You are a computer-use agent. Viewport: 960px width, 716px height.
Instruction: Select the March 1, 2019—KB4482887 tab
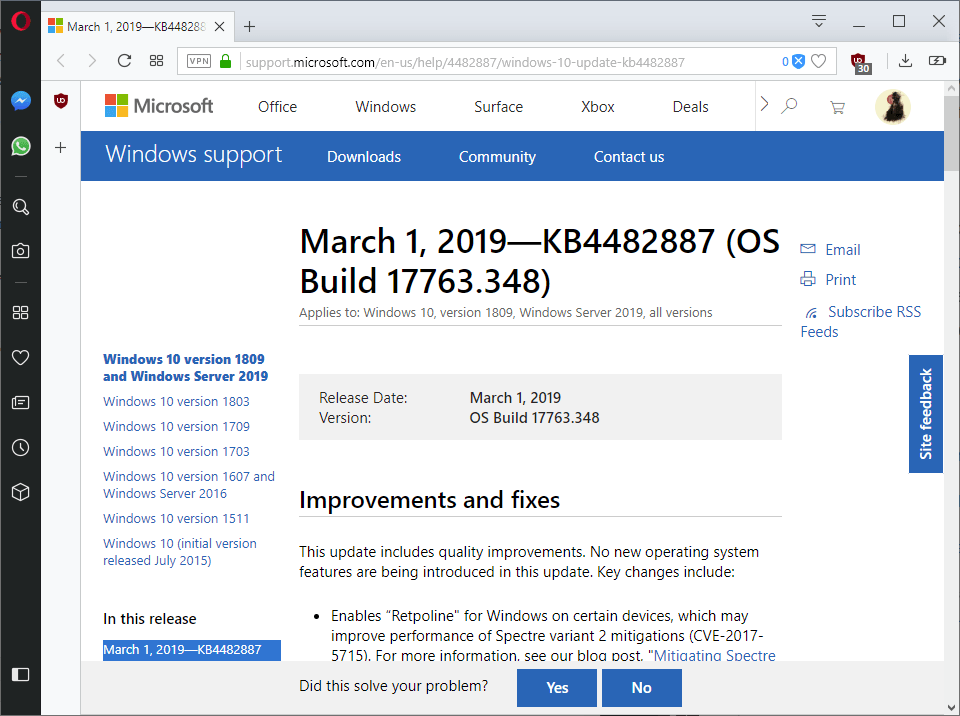(137, 26)
